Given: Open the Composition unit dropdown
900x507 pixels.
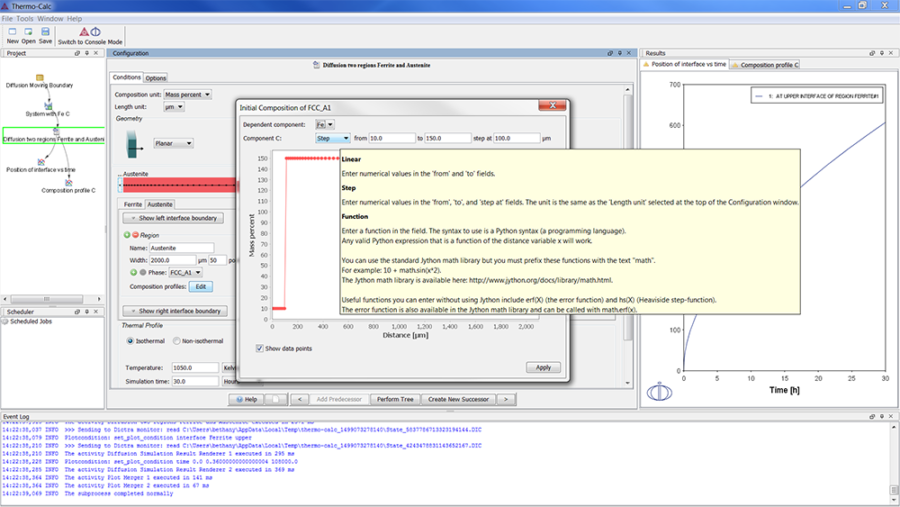Looking at the screenshot, I should coord(188,94).
